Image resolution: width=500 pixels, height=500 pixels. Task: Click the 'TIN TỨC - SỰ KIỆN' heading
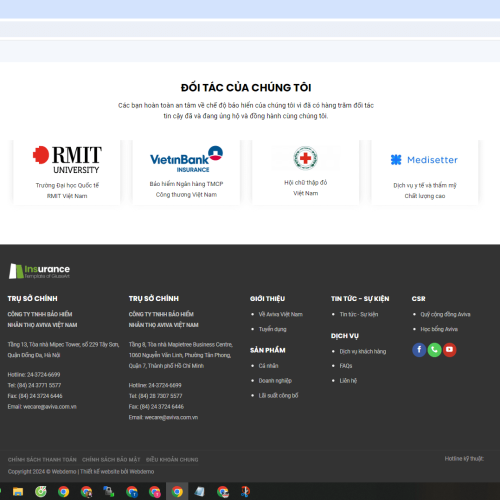360,299
